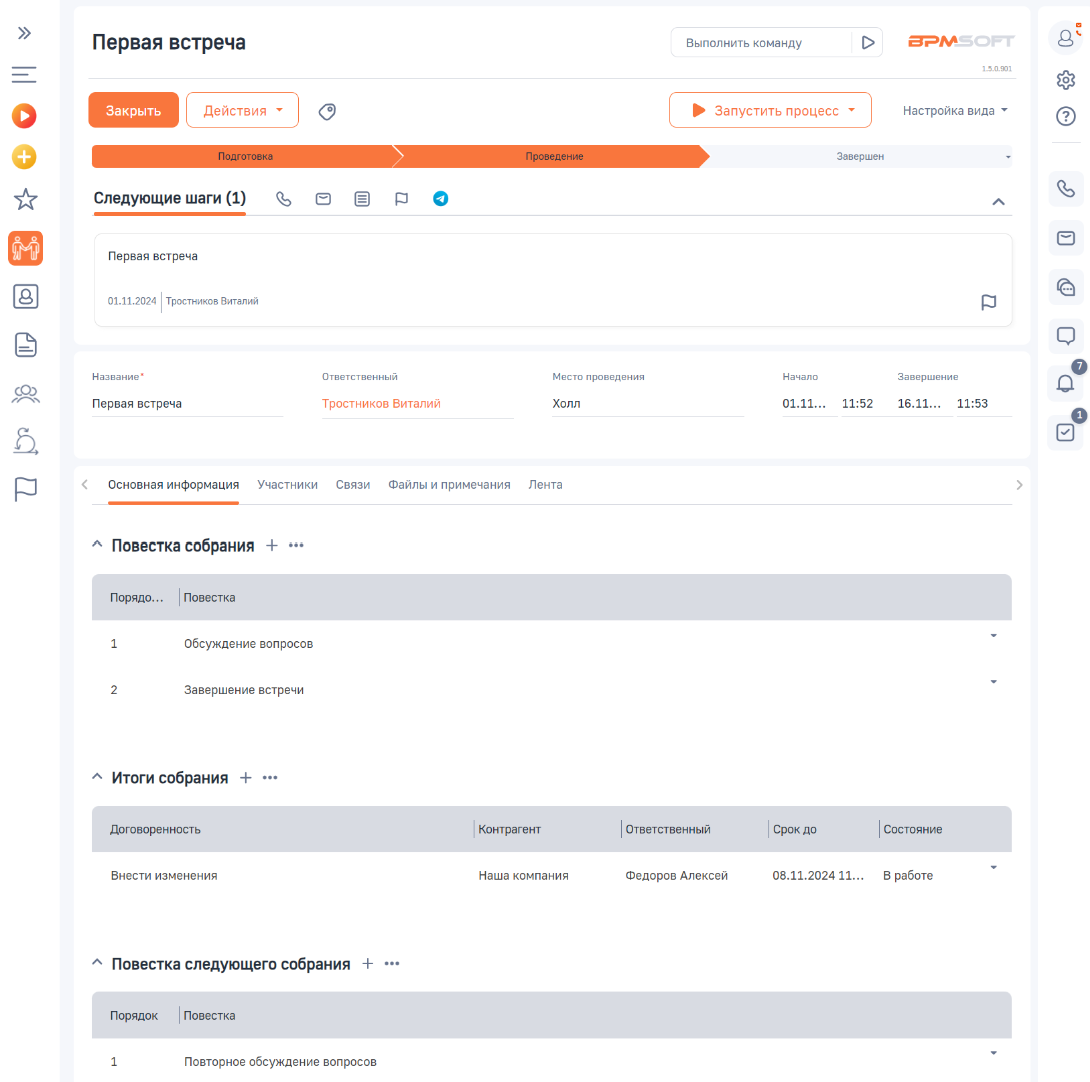Open the people group icon in sidebar
1090x1082 pixels.
[26, 394]
